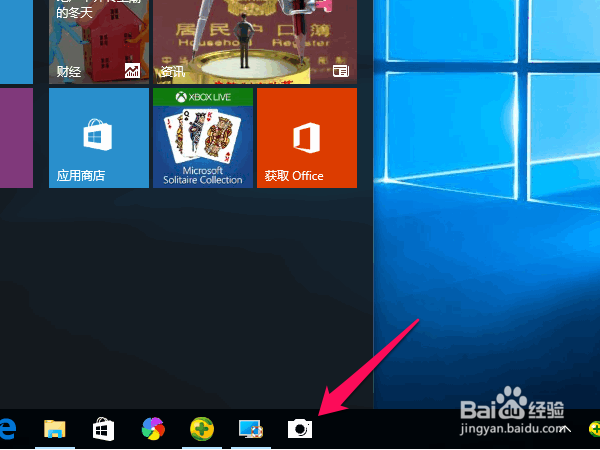The height and width of the screenshot is (450, 600).
Task: Click the purple tile at left edge
Action: click(16, 138)
